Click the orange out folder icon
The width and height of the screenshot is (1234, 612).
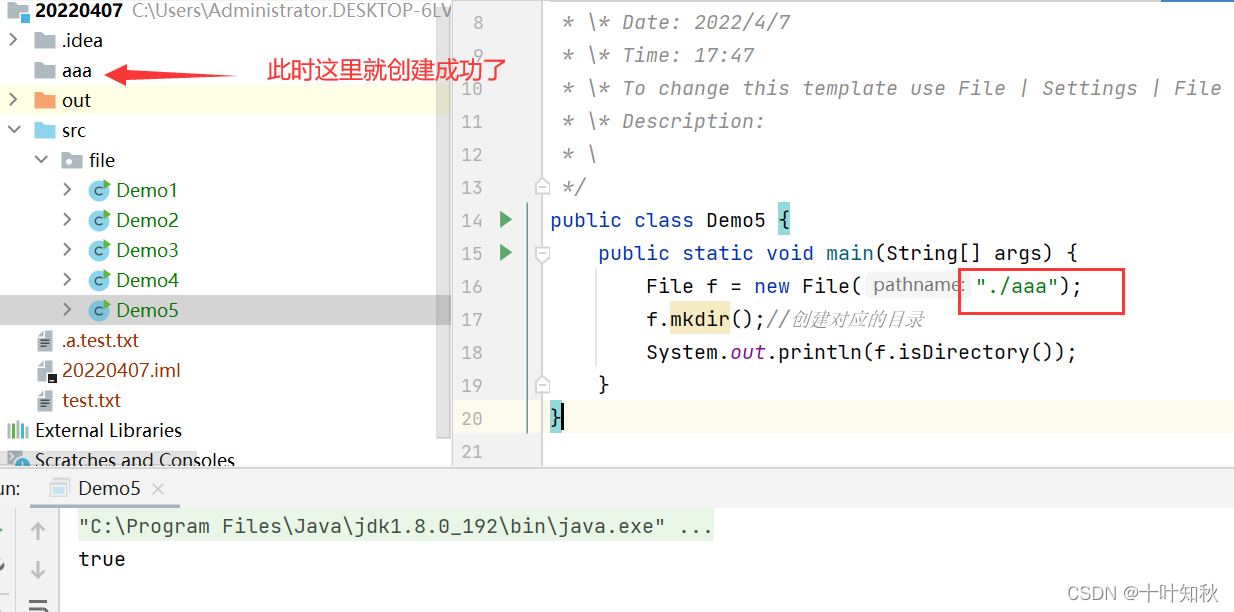coord(45,100)
